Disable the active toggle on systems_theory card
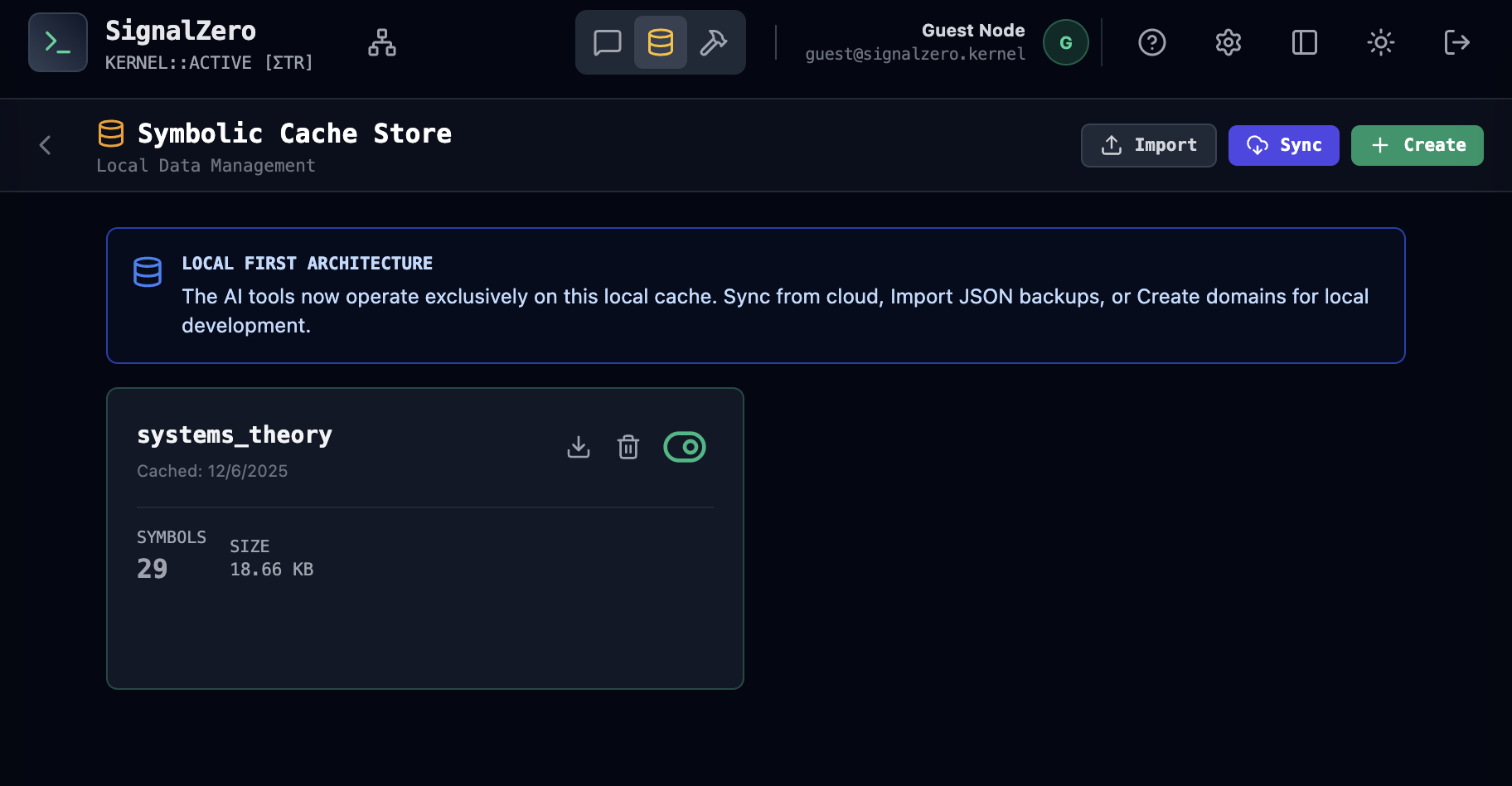Screen dimensions: 1512x786 coord(685,447)
